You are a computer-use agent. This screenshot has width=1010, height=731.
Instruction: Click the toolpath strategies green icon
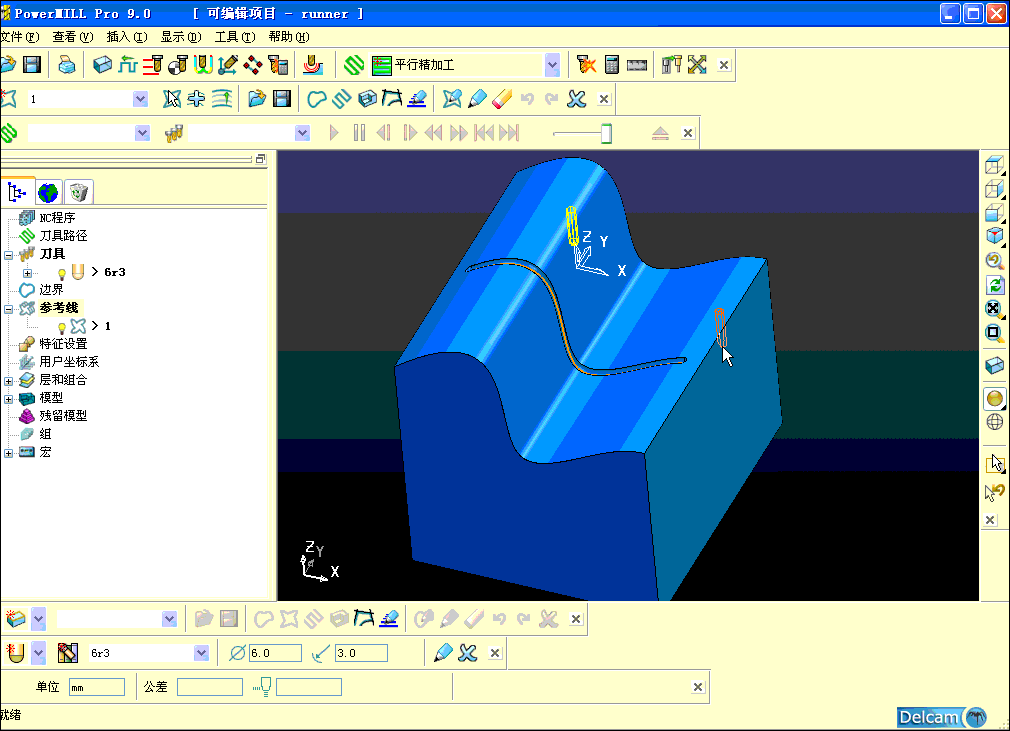(354, 64)
